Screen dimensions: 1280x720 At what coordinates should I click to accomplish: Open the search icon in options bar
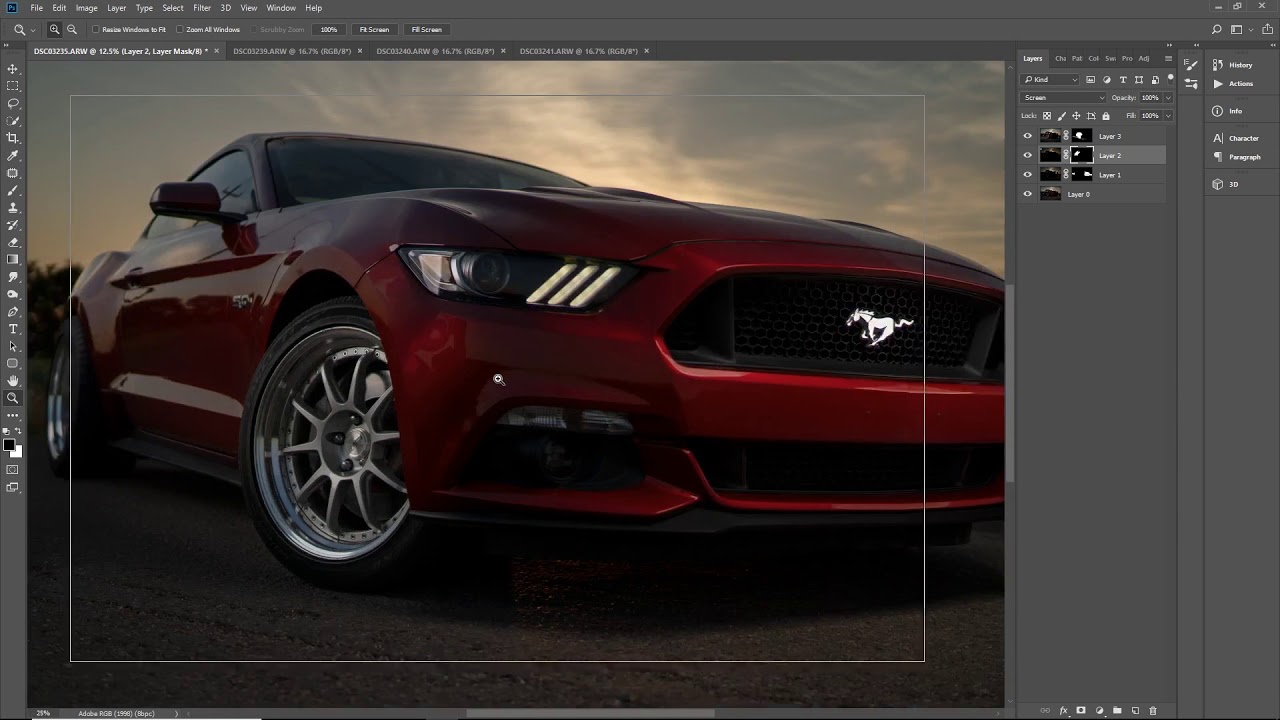pos(1217,30)
